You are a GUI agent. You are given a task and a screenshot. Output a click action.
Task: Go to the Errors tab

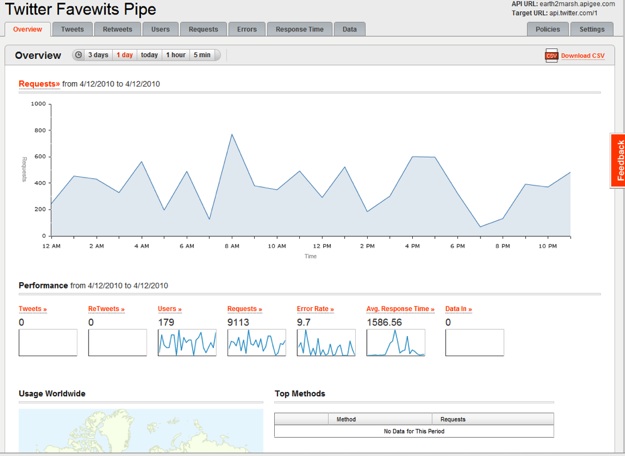[x=246, y=30]
